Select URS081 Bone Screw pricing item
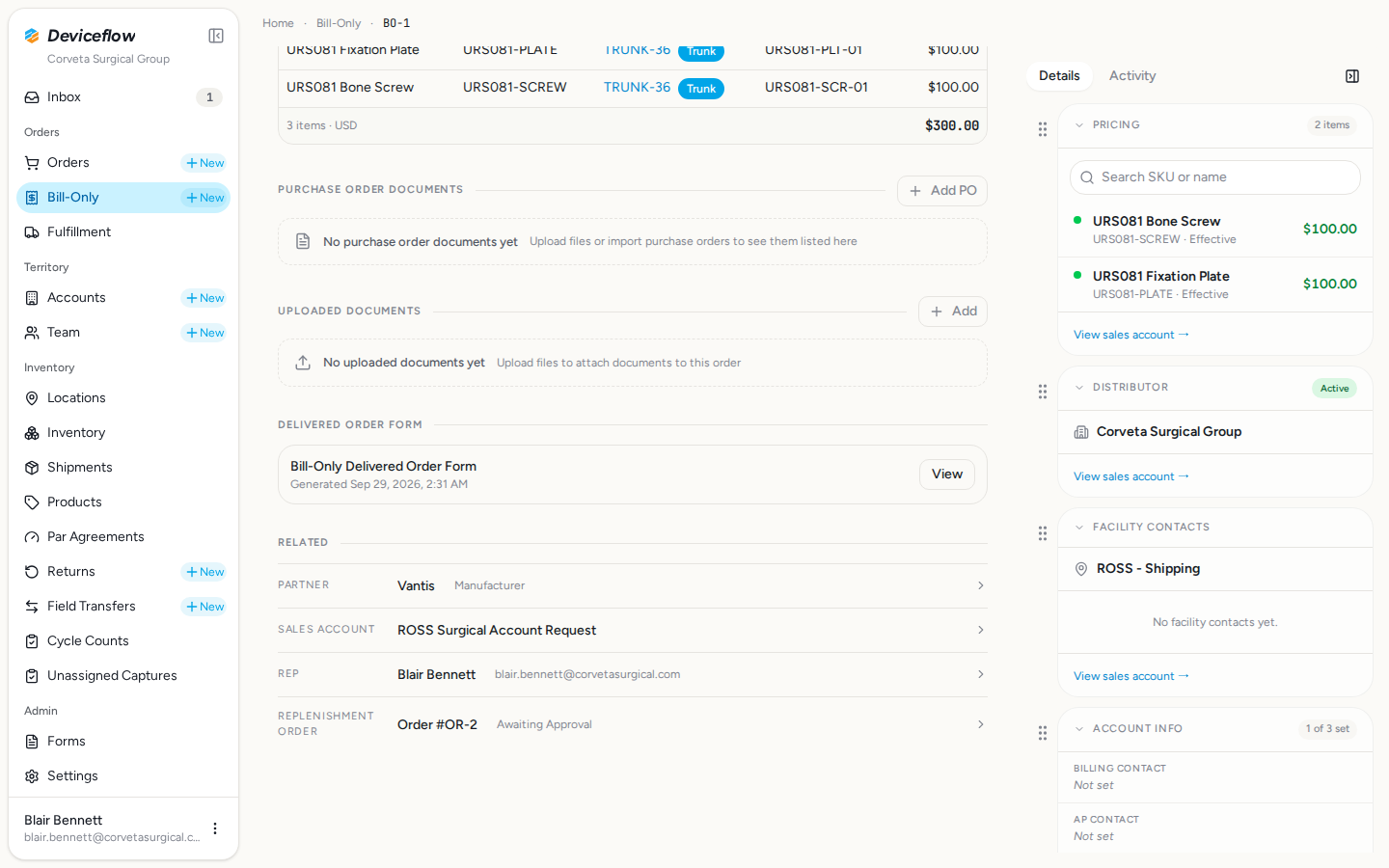1389x868 pixels. pos(1215,230)
